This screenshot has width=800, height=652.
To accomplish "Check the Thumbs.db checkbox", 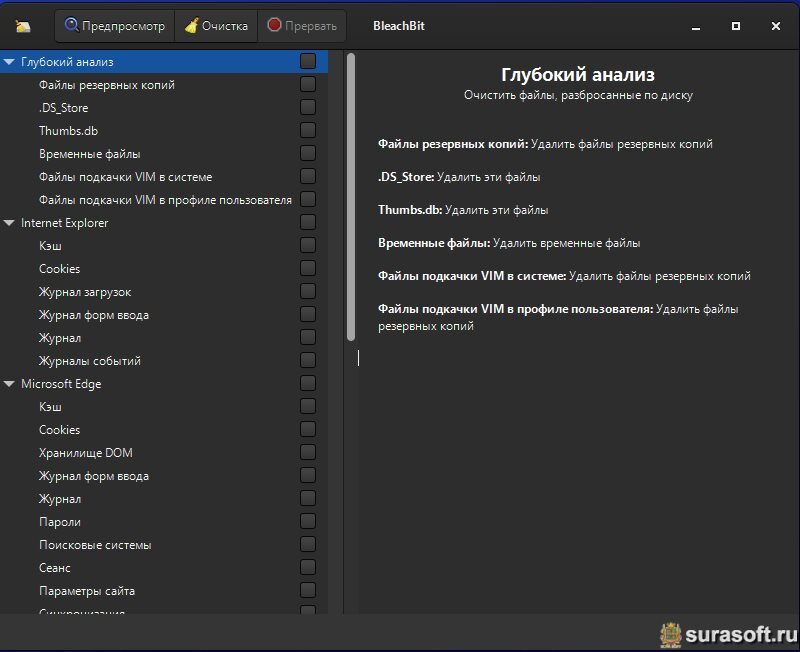I will pyautogui.click(x=308, y=131).
